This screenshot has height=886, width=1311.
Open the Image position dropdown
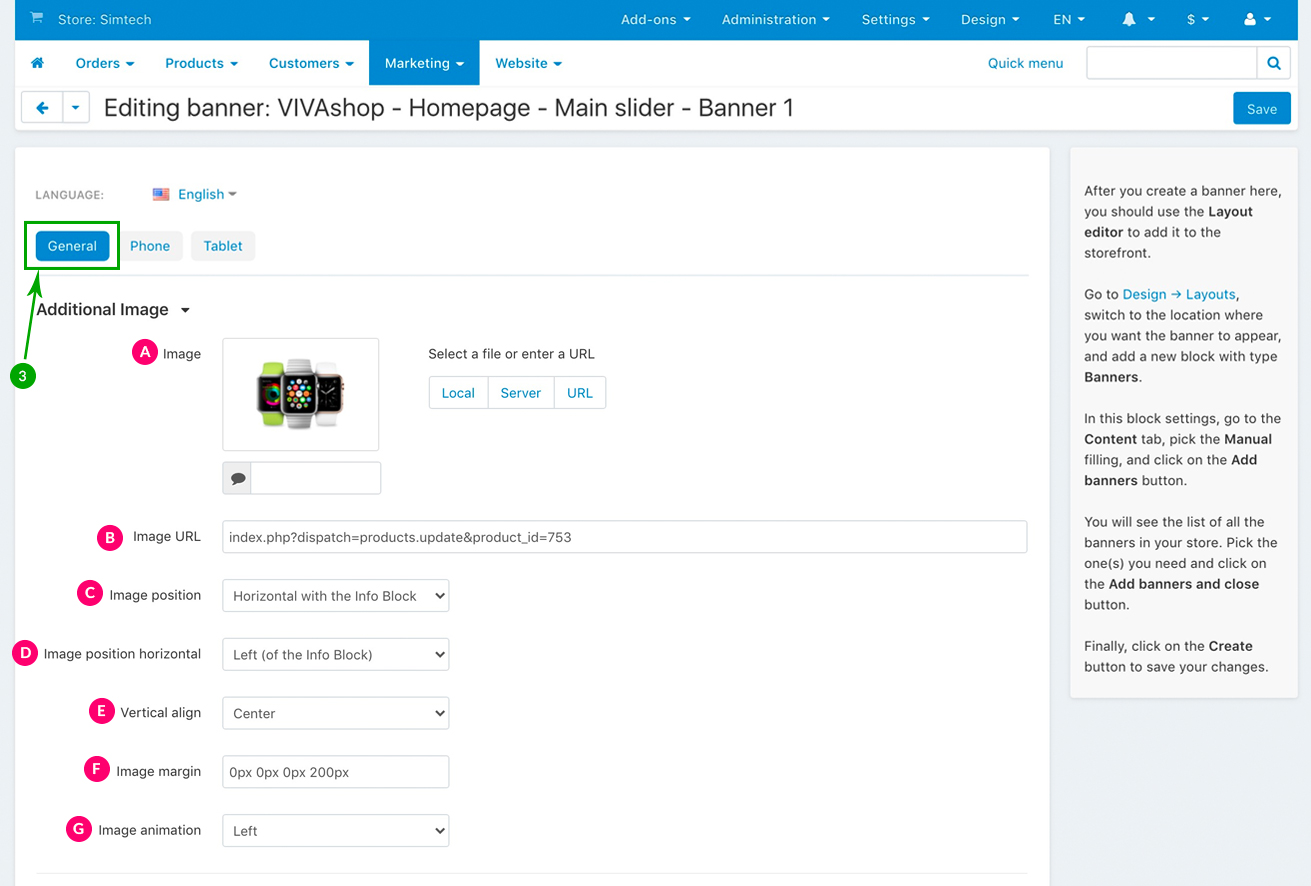pyautogui.click(x=335, y=596)
